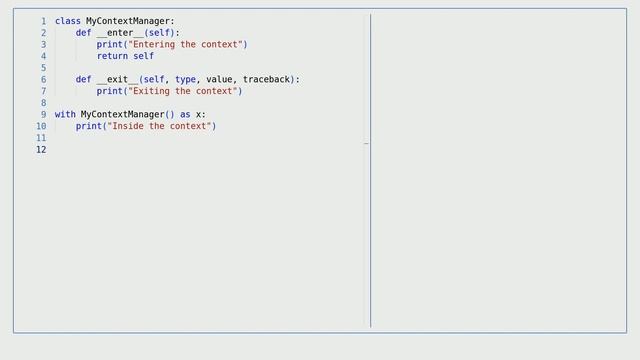This screenshot has width=640, height=360.
Task: Click empty line number 5 in gutter
Action: (43, 68)
